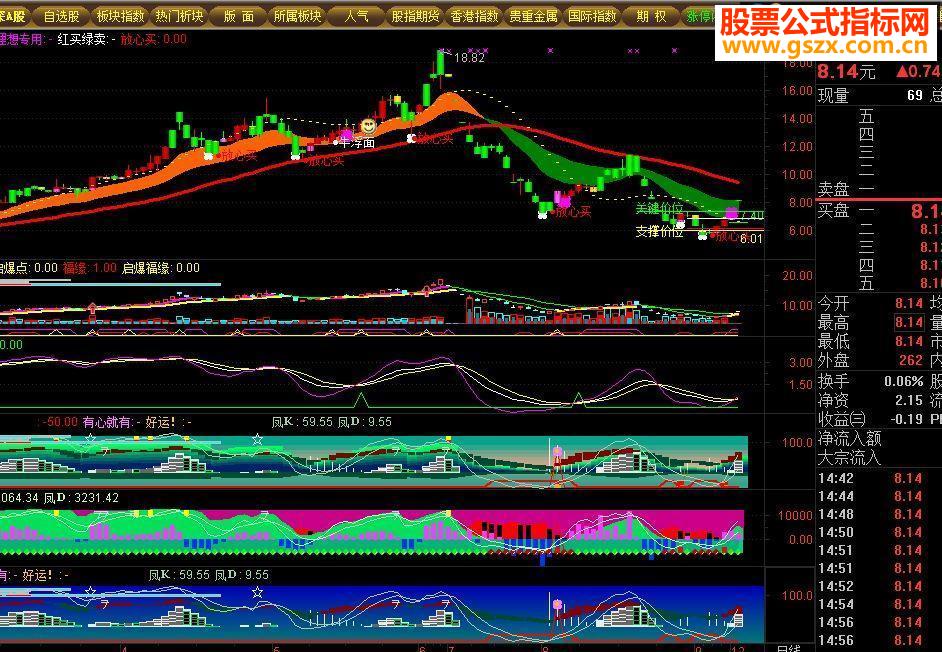Select the 买盘 label

(834, 210)
